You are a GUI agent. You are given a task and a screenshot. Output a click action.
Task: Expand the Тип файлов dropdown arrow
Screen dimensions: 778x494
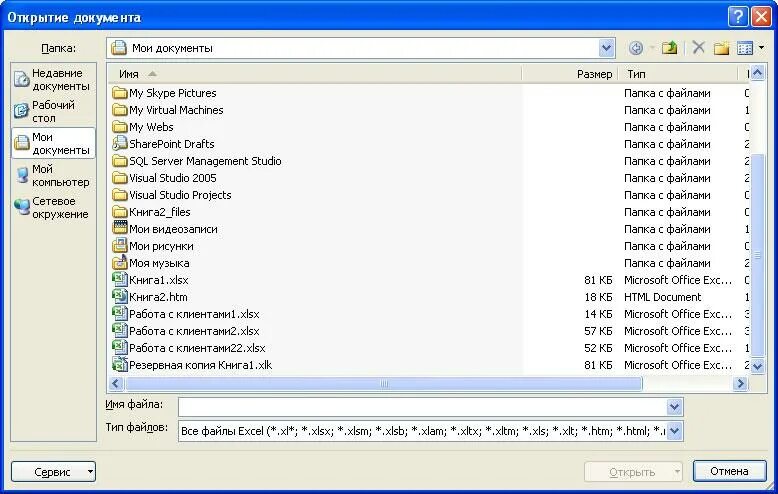pyautogui.click(x=674, y=431)
